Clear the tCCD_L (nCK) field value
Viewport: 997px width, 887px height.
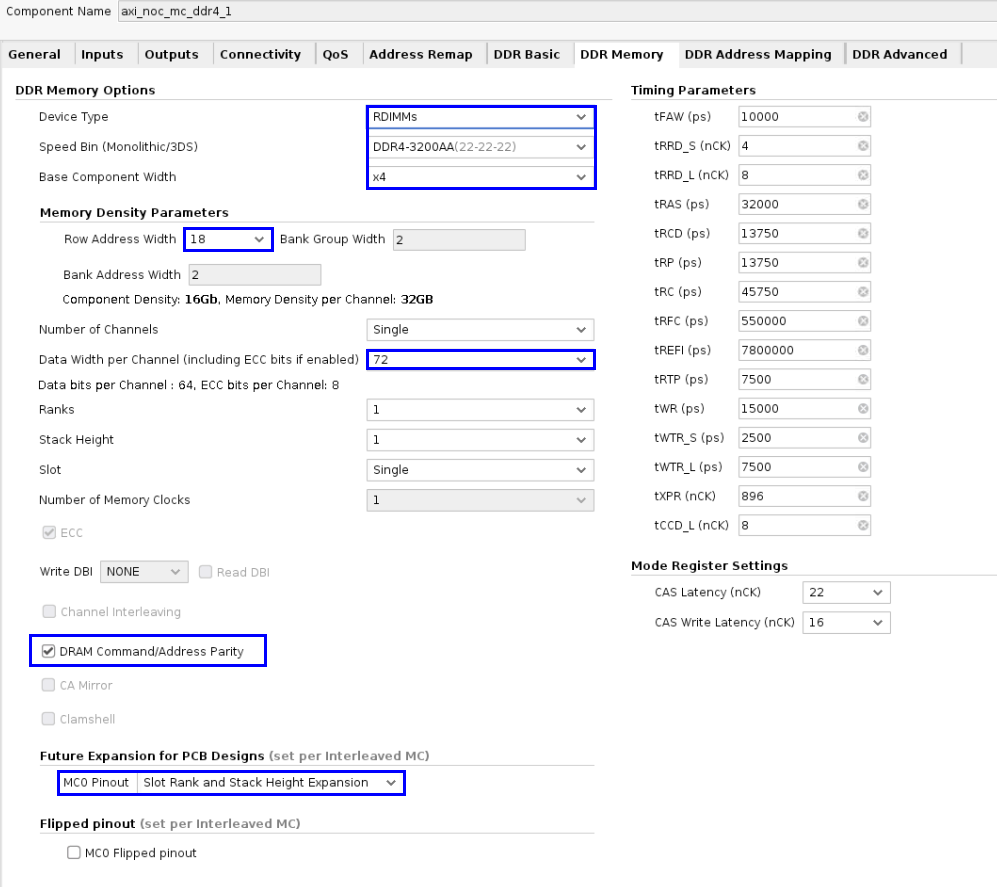863,525
